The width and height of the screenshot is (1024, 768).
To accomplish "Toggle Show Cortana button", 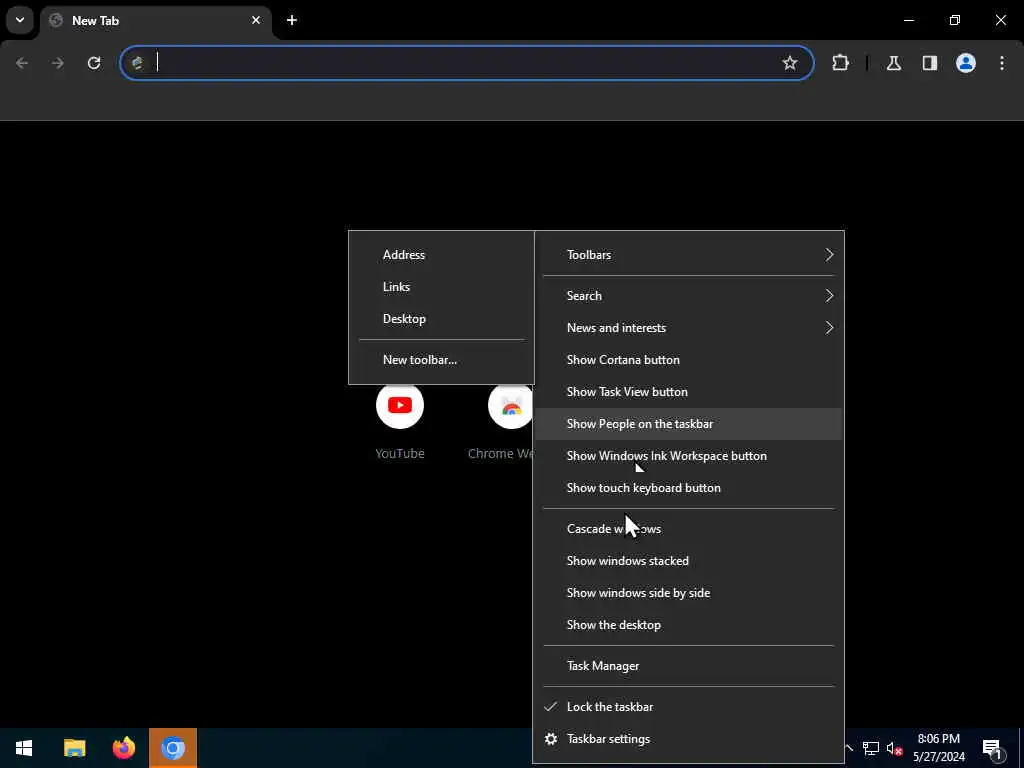I will (689, 360).
